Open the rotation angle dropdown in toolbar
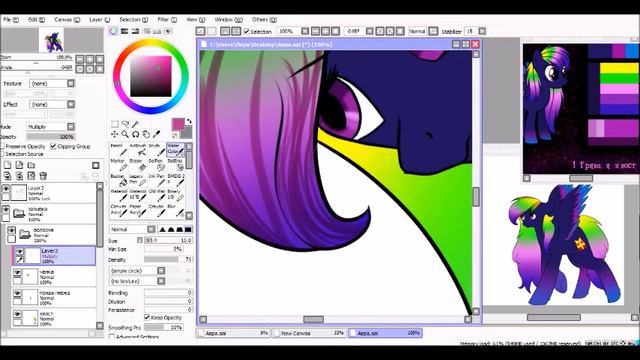 coord(369,31)
